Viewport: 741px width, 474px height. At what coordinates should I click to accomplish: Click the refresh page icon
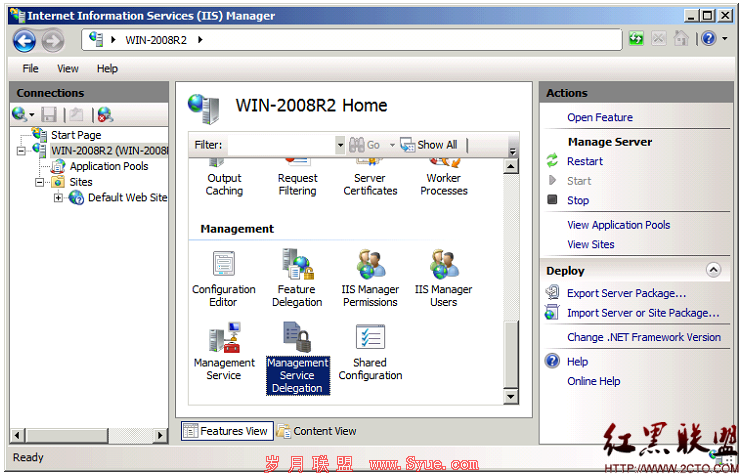tap(636, 38)
